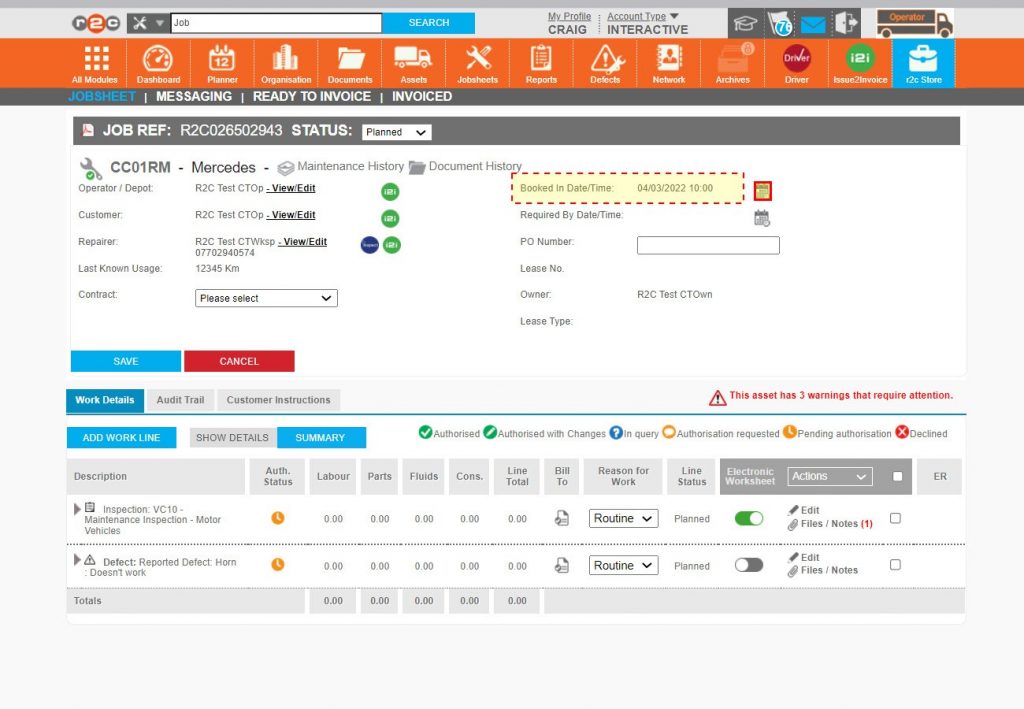Open the Organisation module
The width and height of the screenshot is (1024, 709).
point(286,64)
